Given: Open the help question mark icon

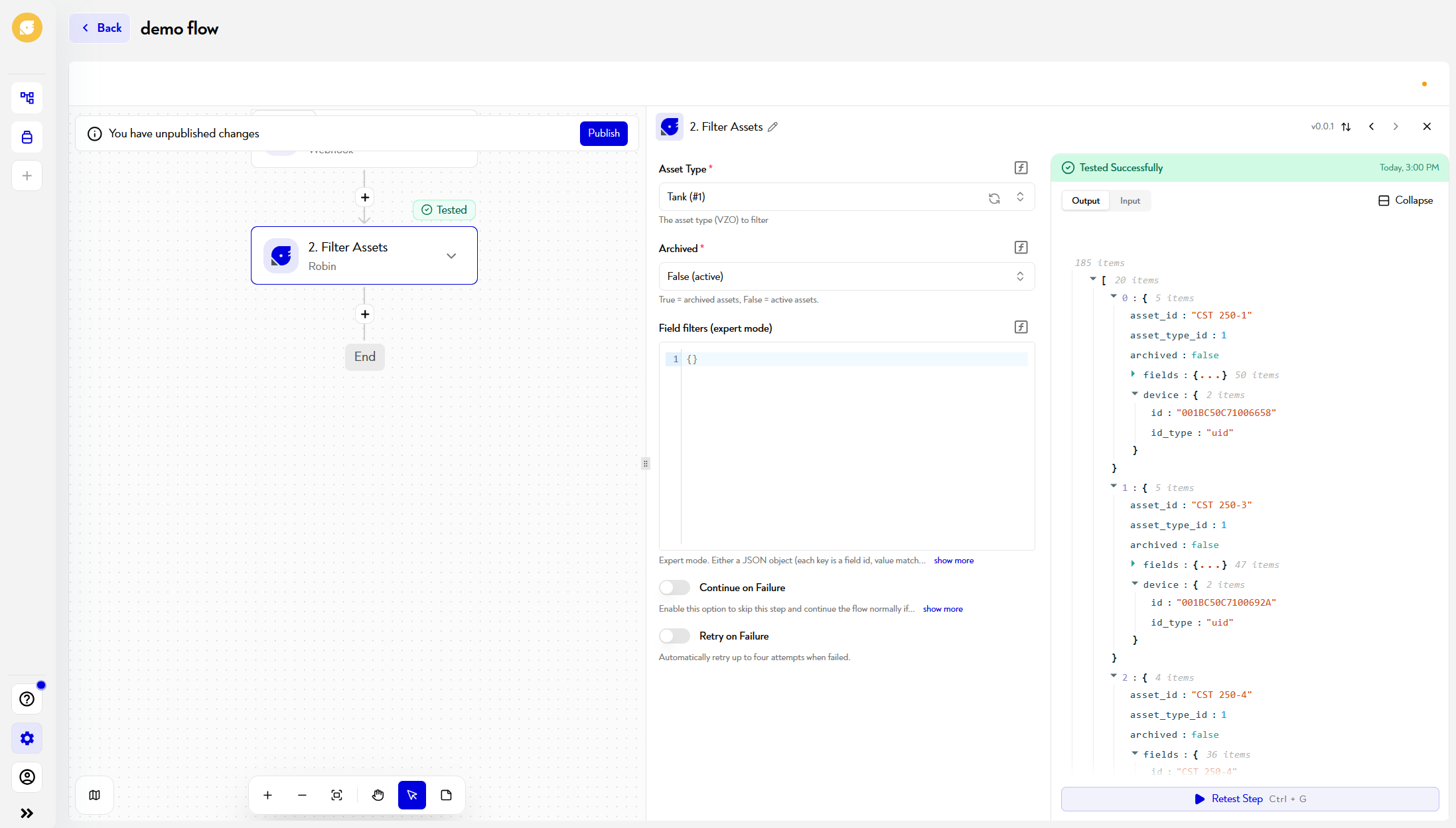Looking at the screenshot, I should 27,699.
